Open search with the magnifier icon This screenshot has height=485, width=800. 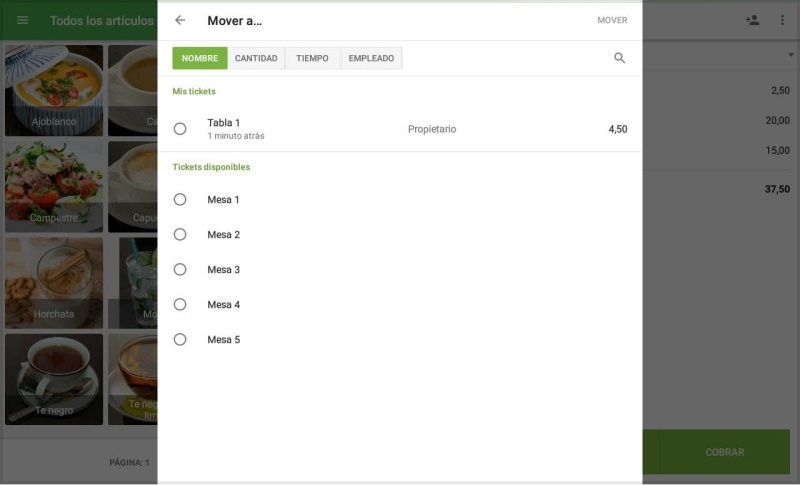pyautogui.click(x=619, y=58)
